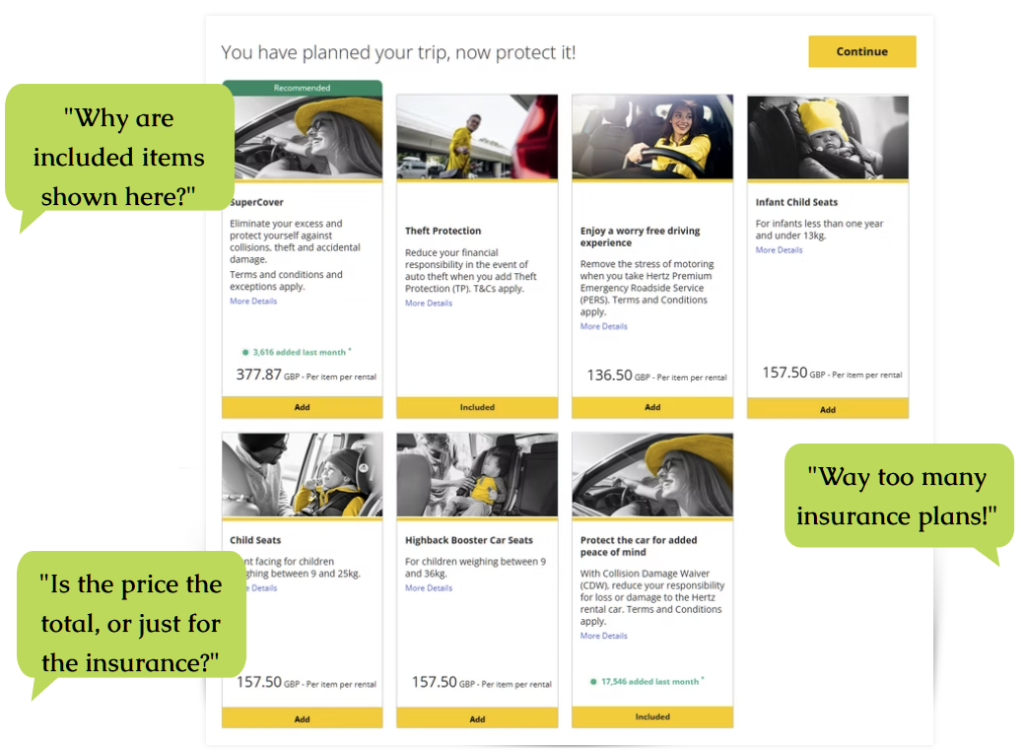
Task: Open More Details for Highback Booster Seats
Action: pos(428,588)
